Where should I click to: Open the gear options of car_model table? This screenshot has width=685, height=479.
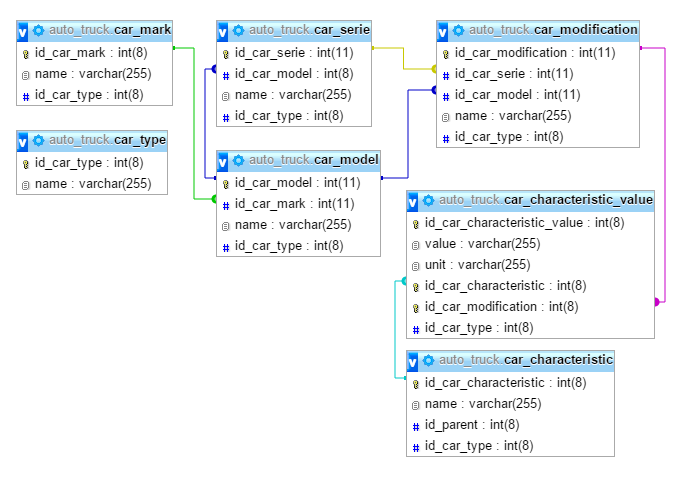pyautogui.click(x=239, y=160)
